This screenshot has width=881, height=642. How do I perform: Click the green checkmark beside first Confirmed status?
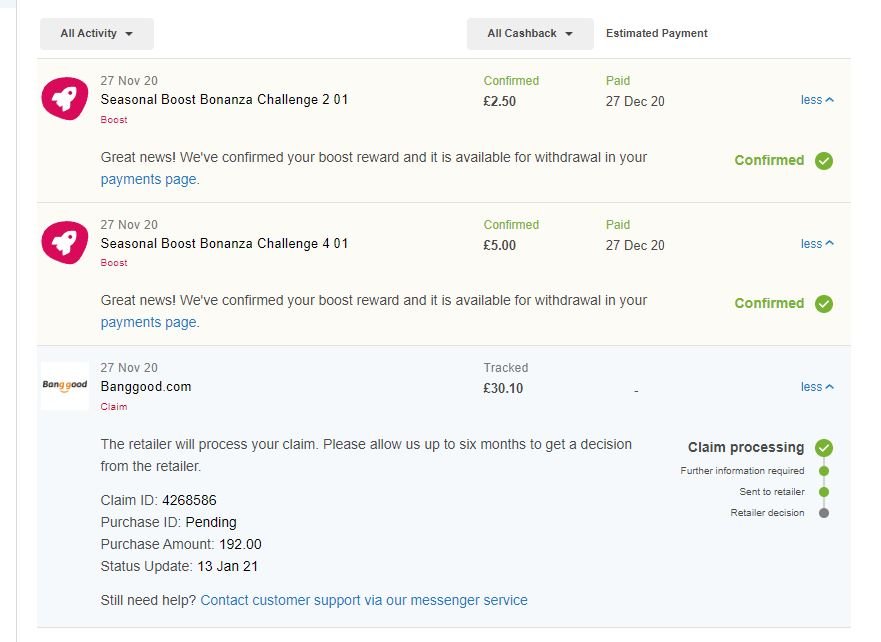click(x=824, y=161)
